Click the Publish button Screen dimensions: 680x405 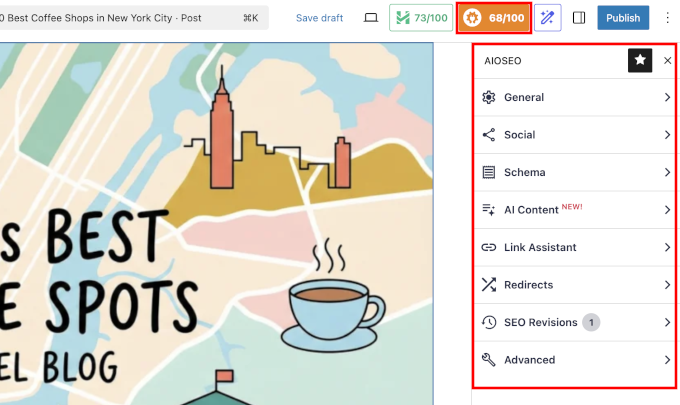[x=623, y=18]
